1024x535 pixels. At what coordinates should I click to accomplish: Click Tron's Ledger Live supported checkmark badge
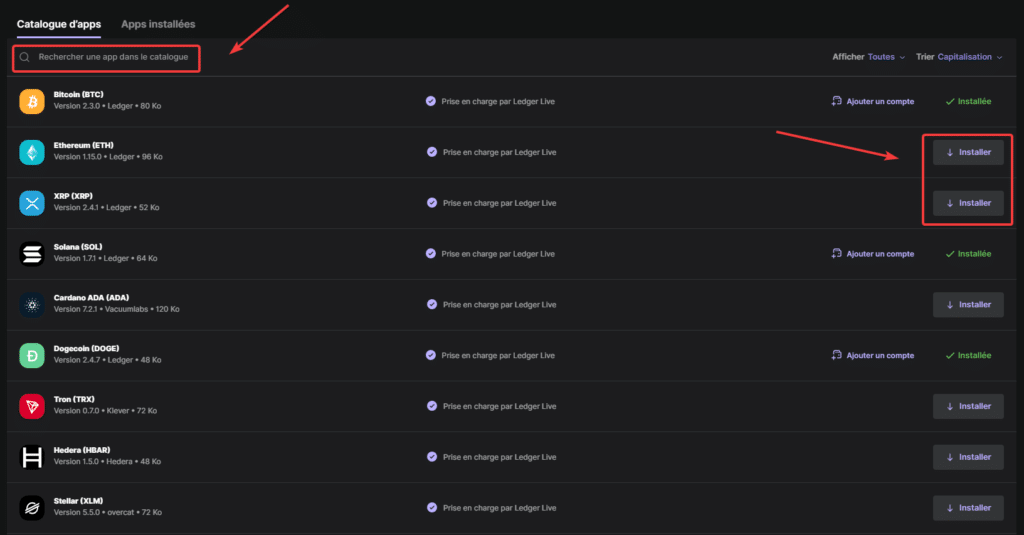click(x=432, y=406)
